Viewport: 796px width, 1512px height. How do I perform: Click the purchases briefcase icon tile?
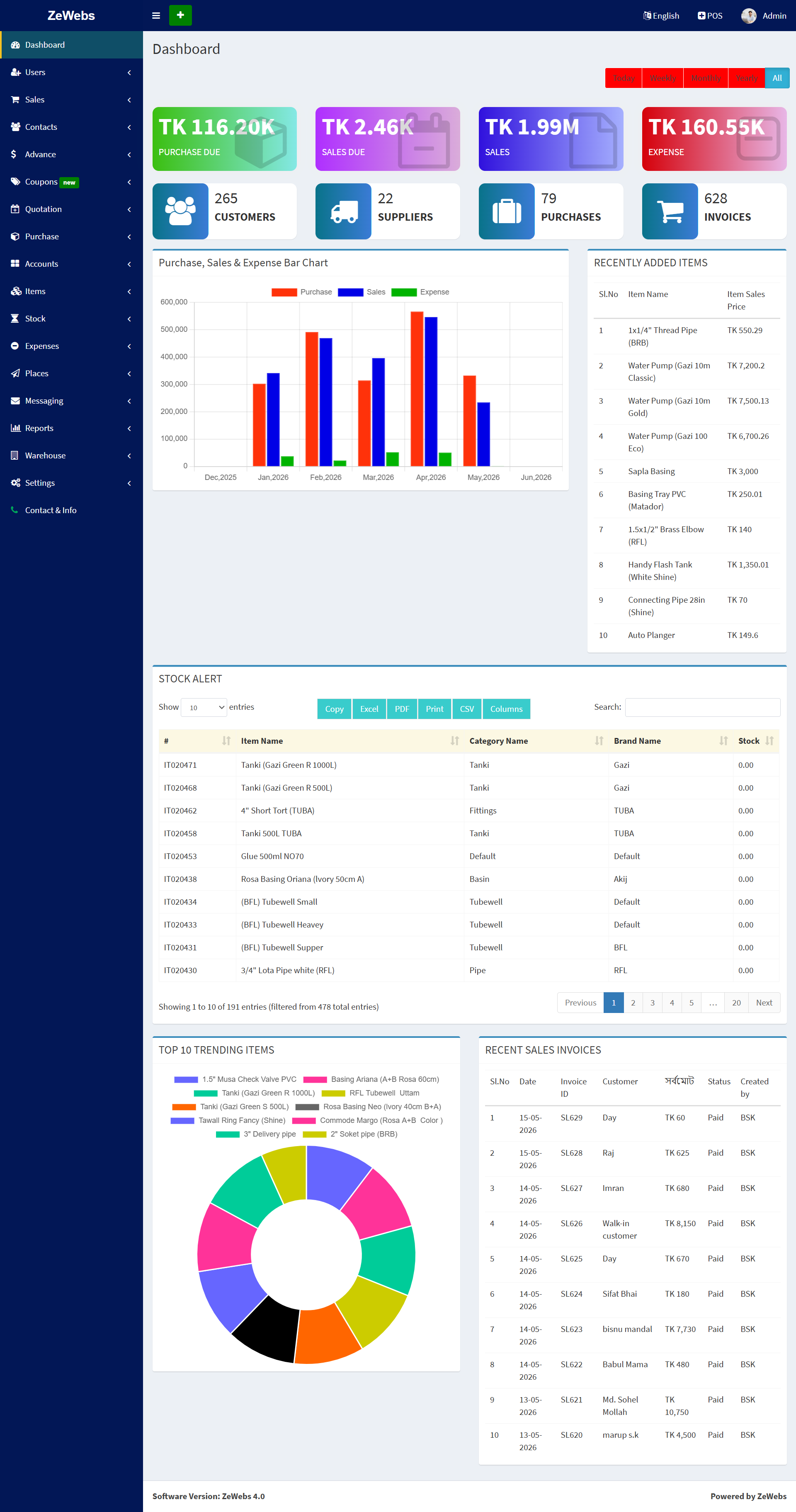(x=506, y=211)
